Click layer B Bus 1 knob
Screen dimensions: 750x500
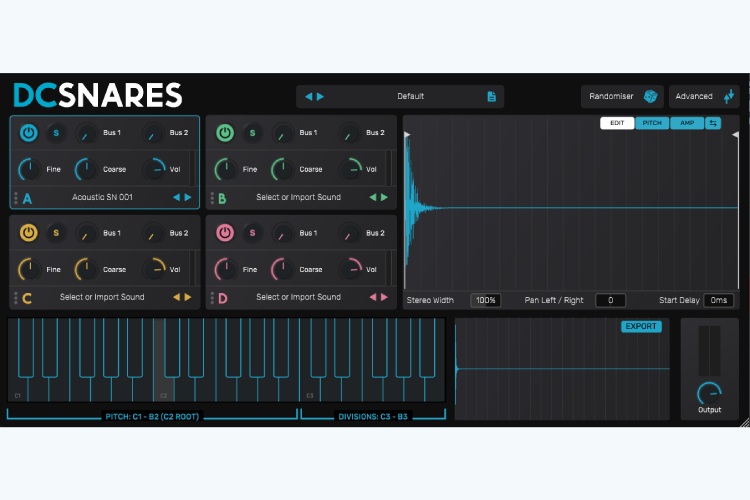[283, 133]
